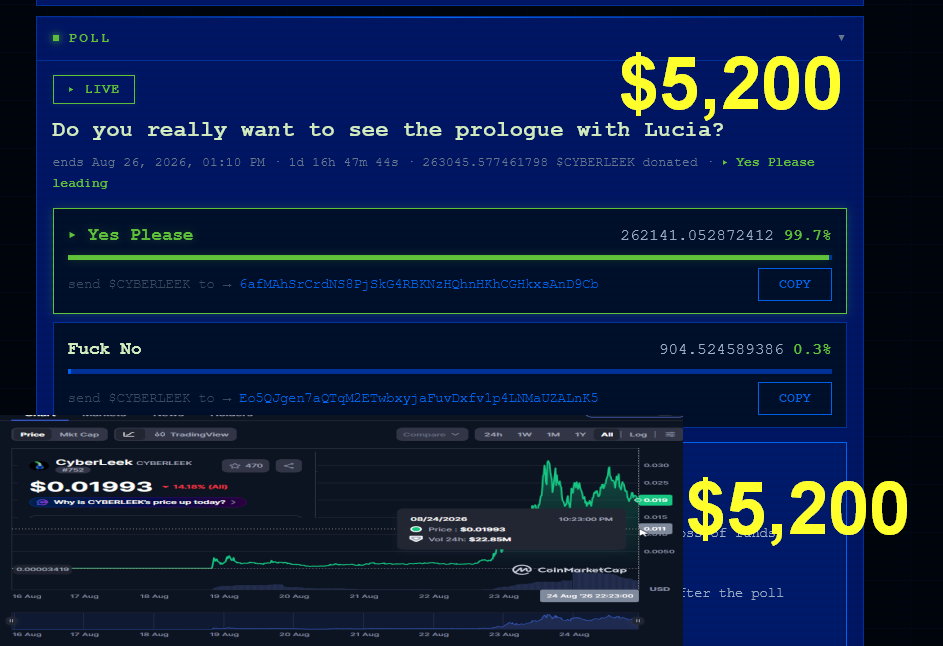Viewport: 943px width, 646px height.
Task: Click the 262141.052872412 vote amount
Action: click(x=697, y=235)
